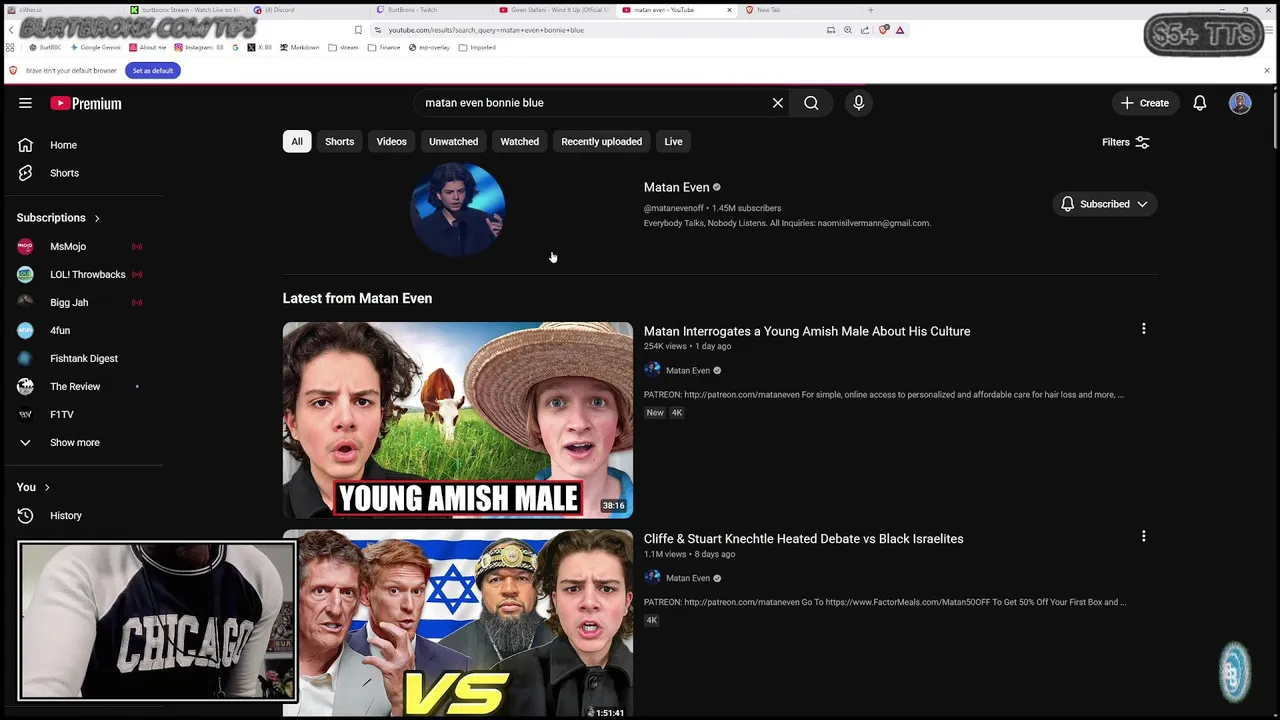
Task: Select the Watched filter chip
Action: pos(519,141)
